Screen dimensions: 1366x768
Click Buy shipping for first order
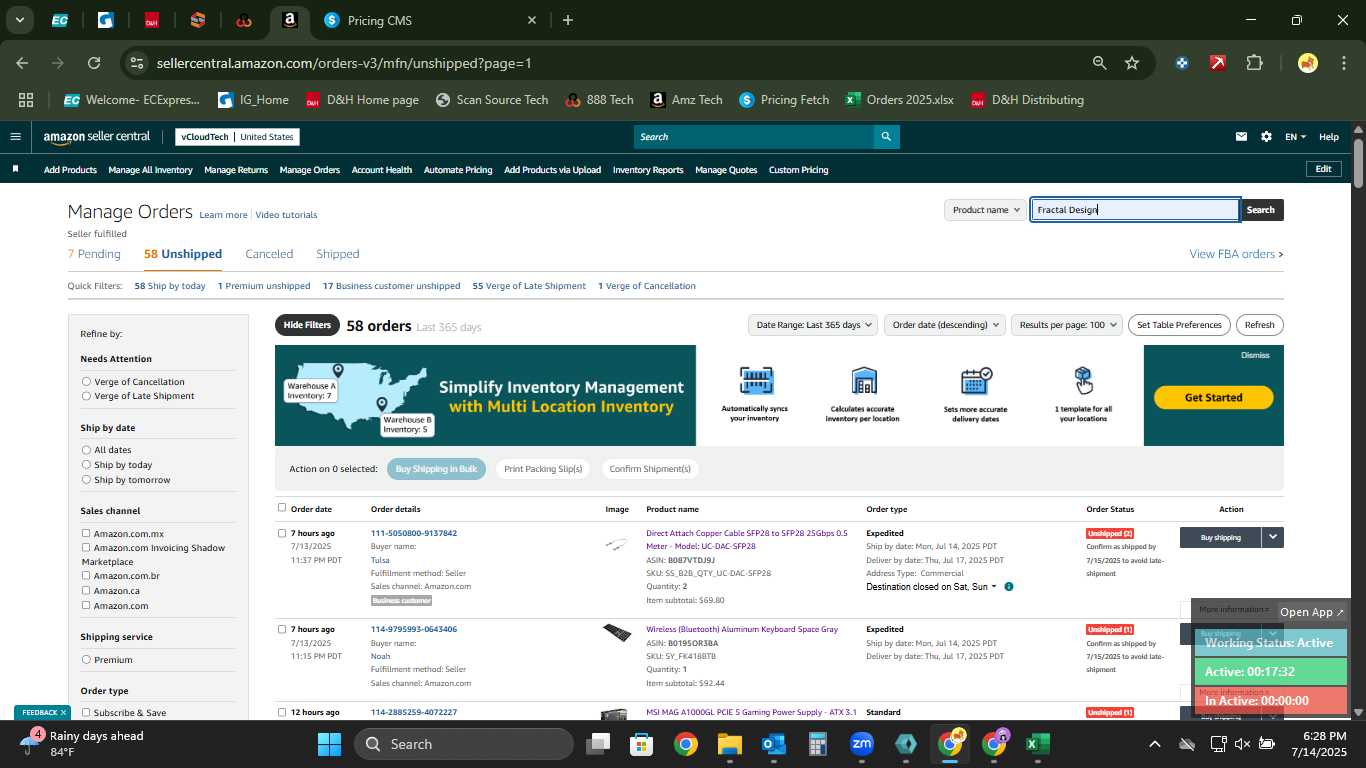click(1220, 537)
